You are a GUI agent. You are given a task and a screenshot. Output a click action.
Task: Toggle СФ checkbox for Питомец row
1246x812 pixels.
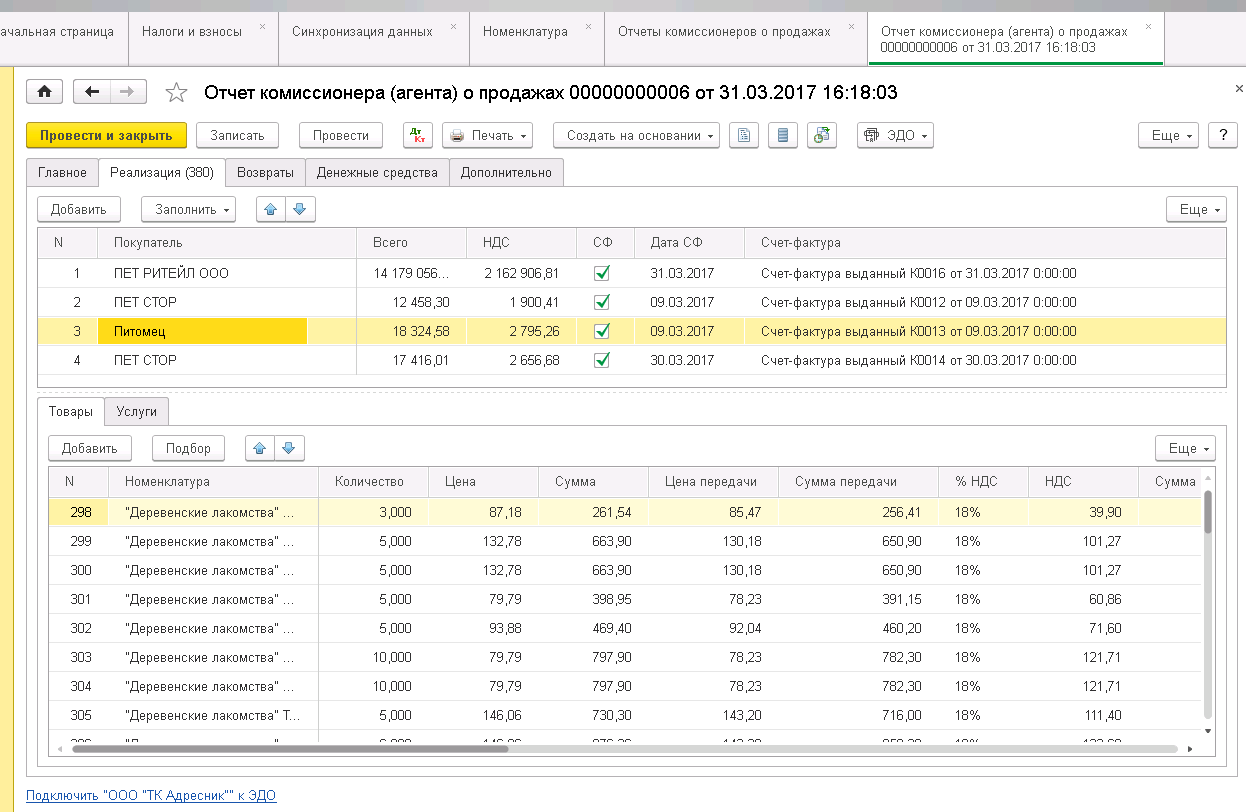[602, 331]
